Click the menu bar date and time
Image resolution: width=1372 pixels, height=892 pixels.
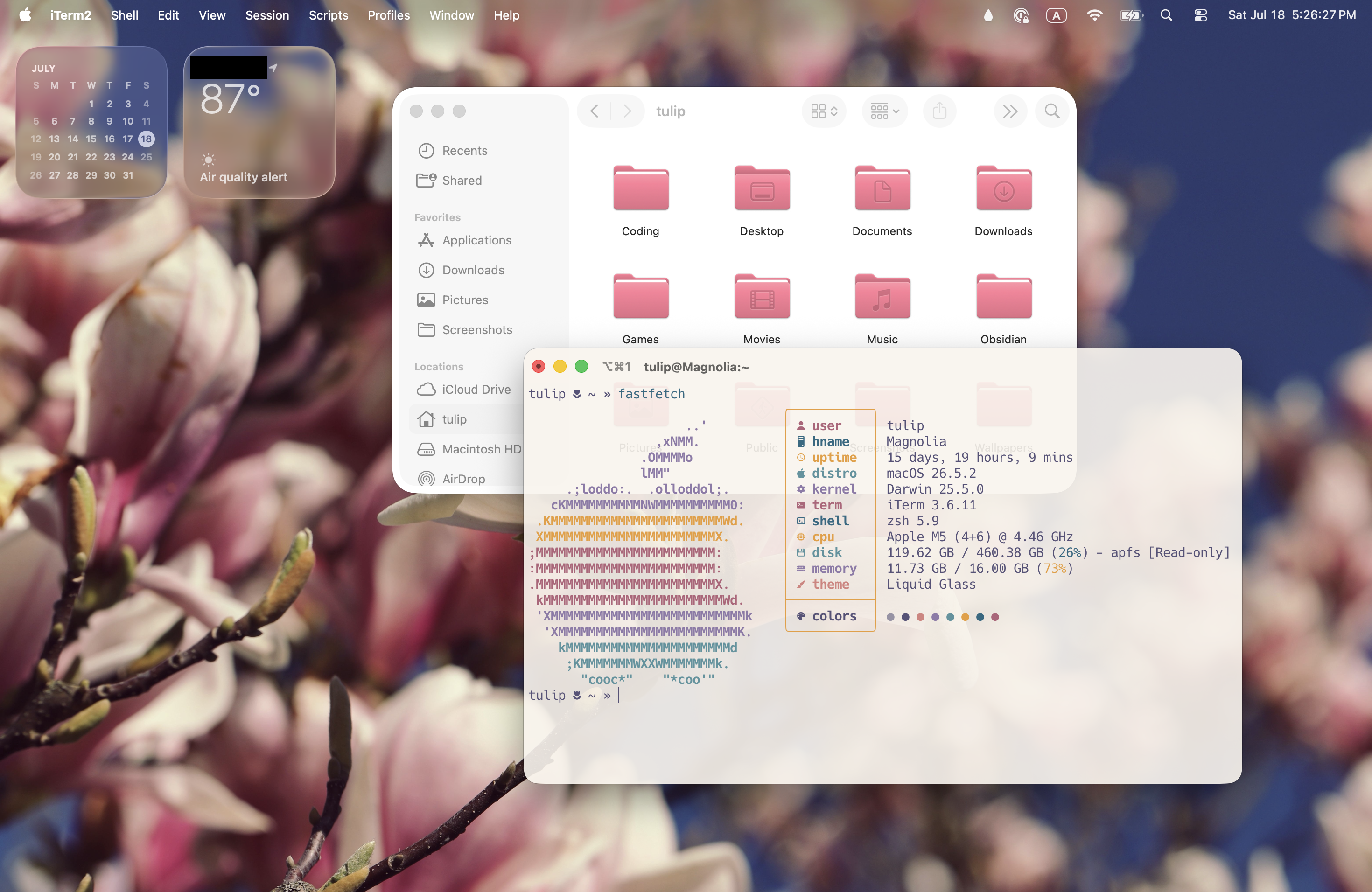[x=1292, y=15]
